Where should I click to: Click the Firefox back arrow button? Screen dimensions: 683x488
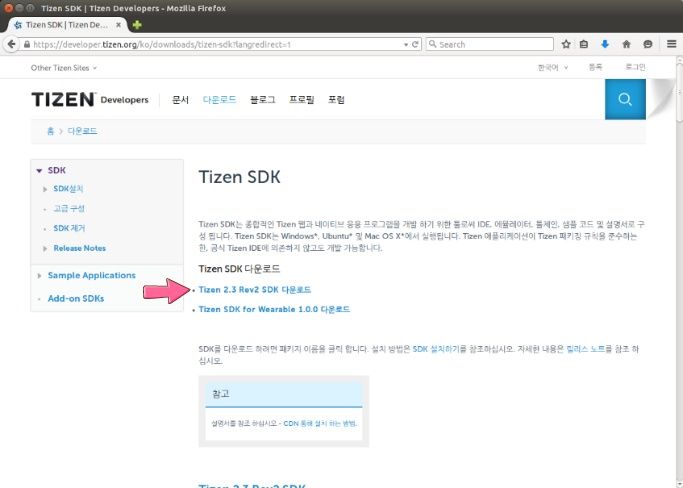(12, 44)
